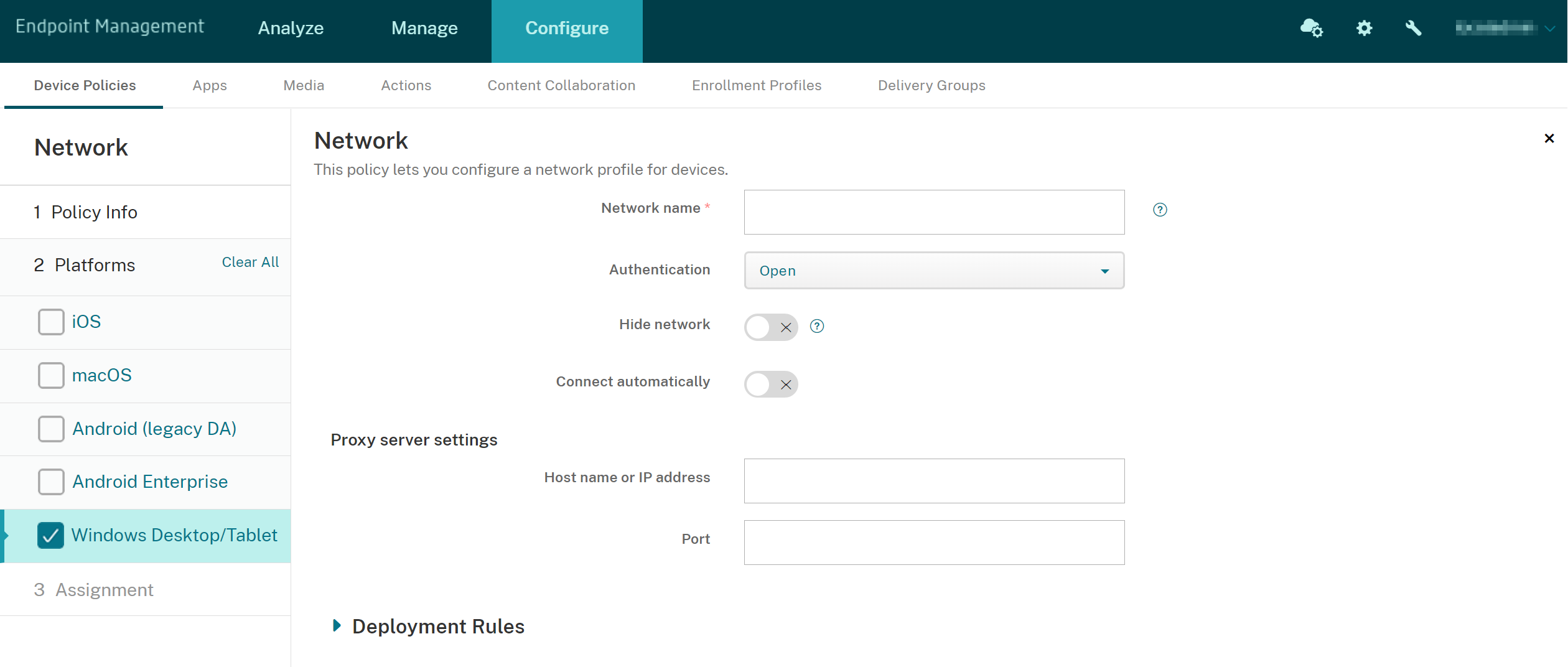Toggle the Hide network switch
Viewport: 1568px width, 667px height.
(771, 327)
